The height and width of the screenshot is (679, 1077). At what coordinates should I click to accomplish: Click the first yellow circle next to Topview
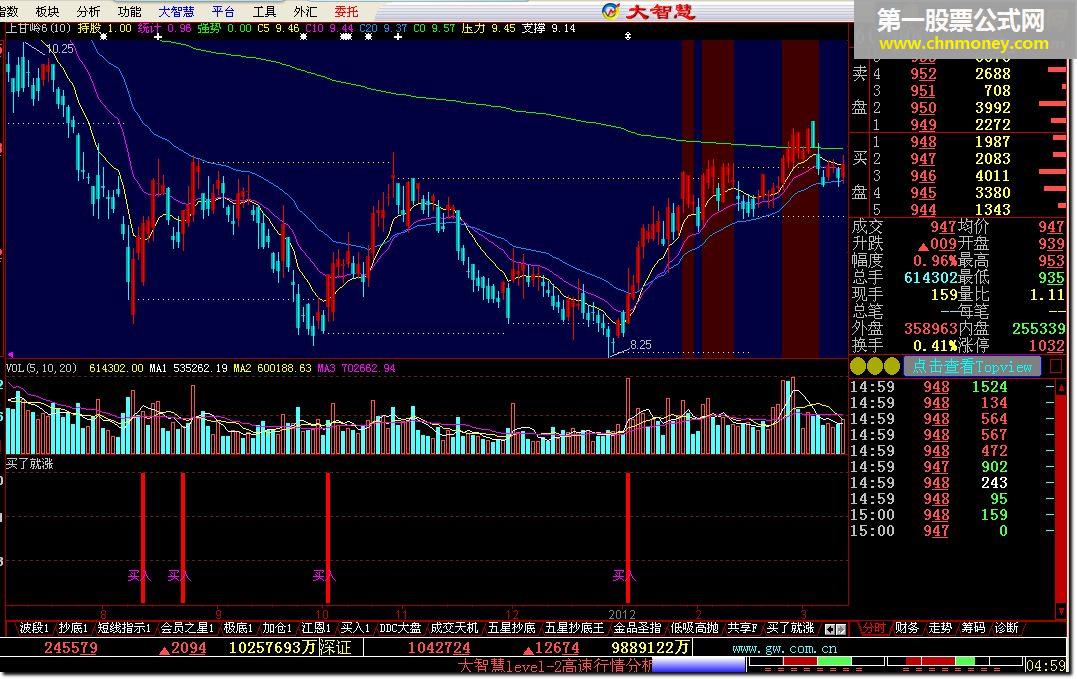(x=859, y=366)
